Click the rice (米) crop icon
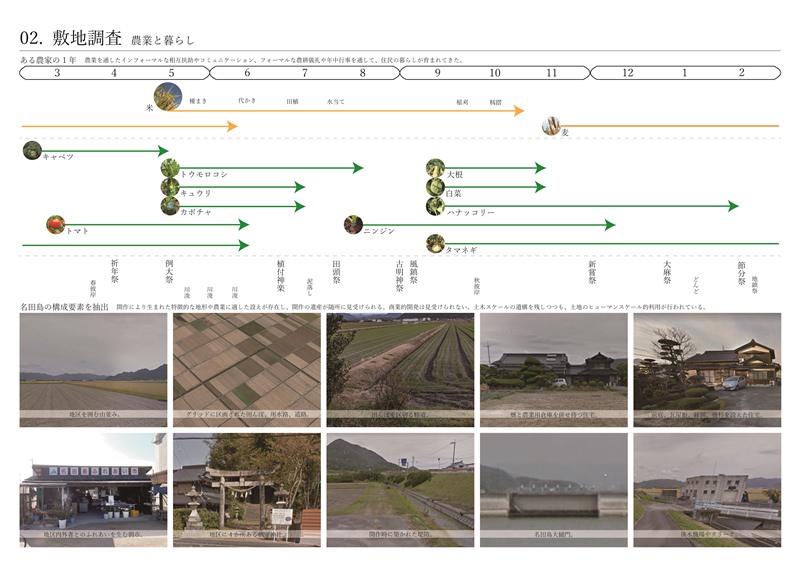Viewport: 800px width, 566px height. tap(168, 95)
